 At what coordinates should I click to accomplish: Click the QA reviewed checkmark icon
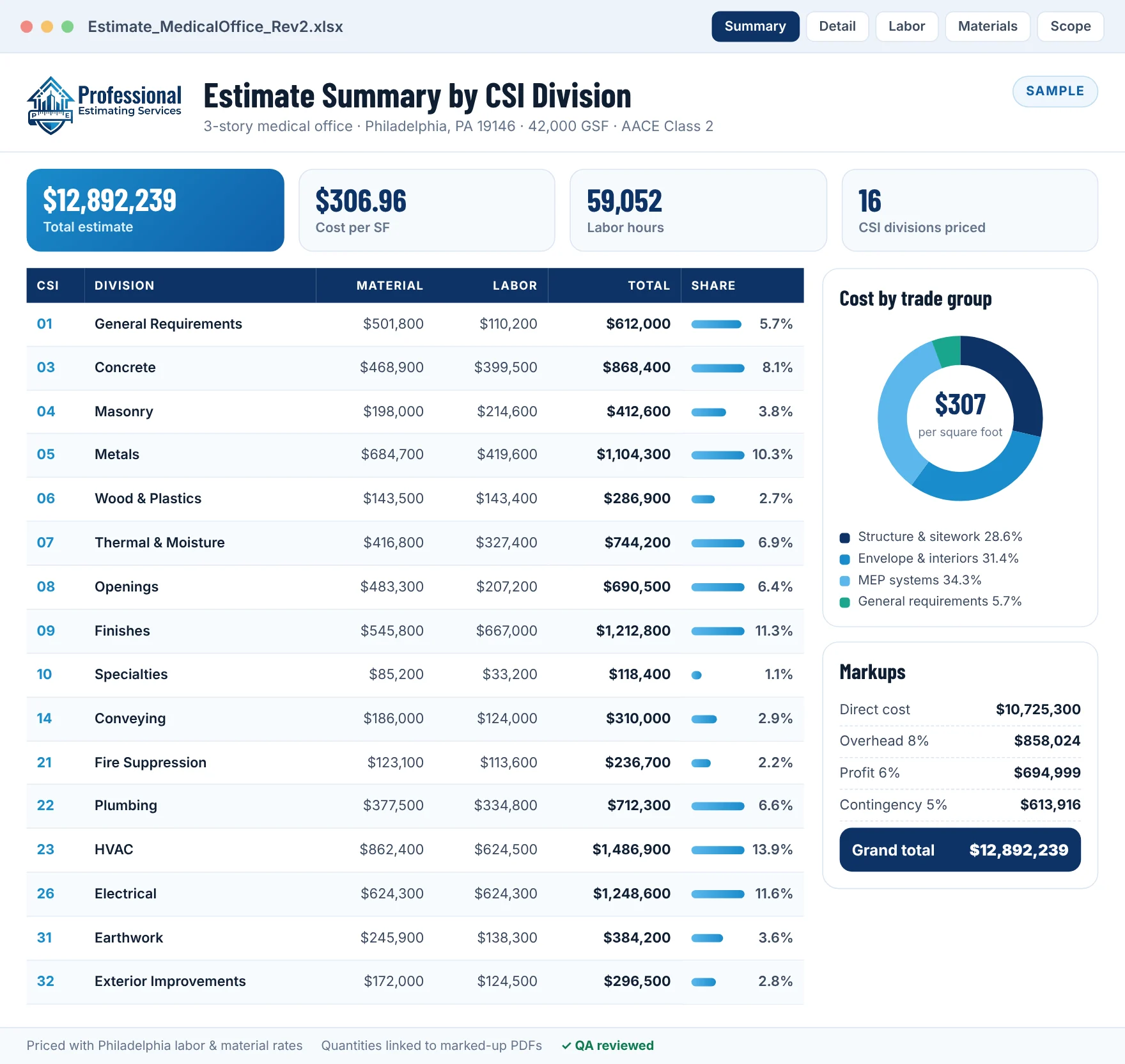click(566, 1046)
